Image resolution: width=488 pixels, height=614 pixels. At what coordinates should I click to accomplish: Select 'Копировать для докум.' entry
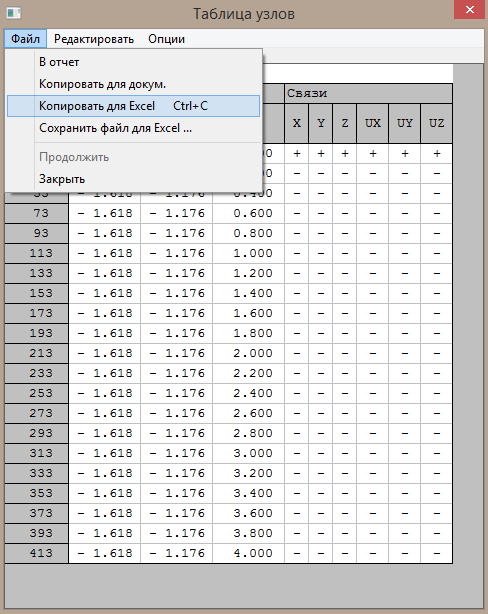point(133,84)
